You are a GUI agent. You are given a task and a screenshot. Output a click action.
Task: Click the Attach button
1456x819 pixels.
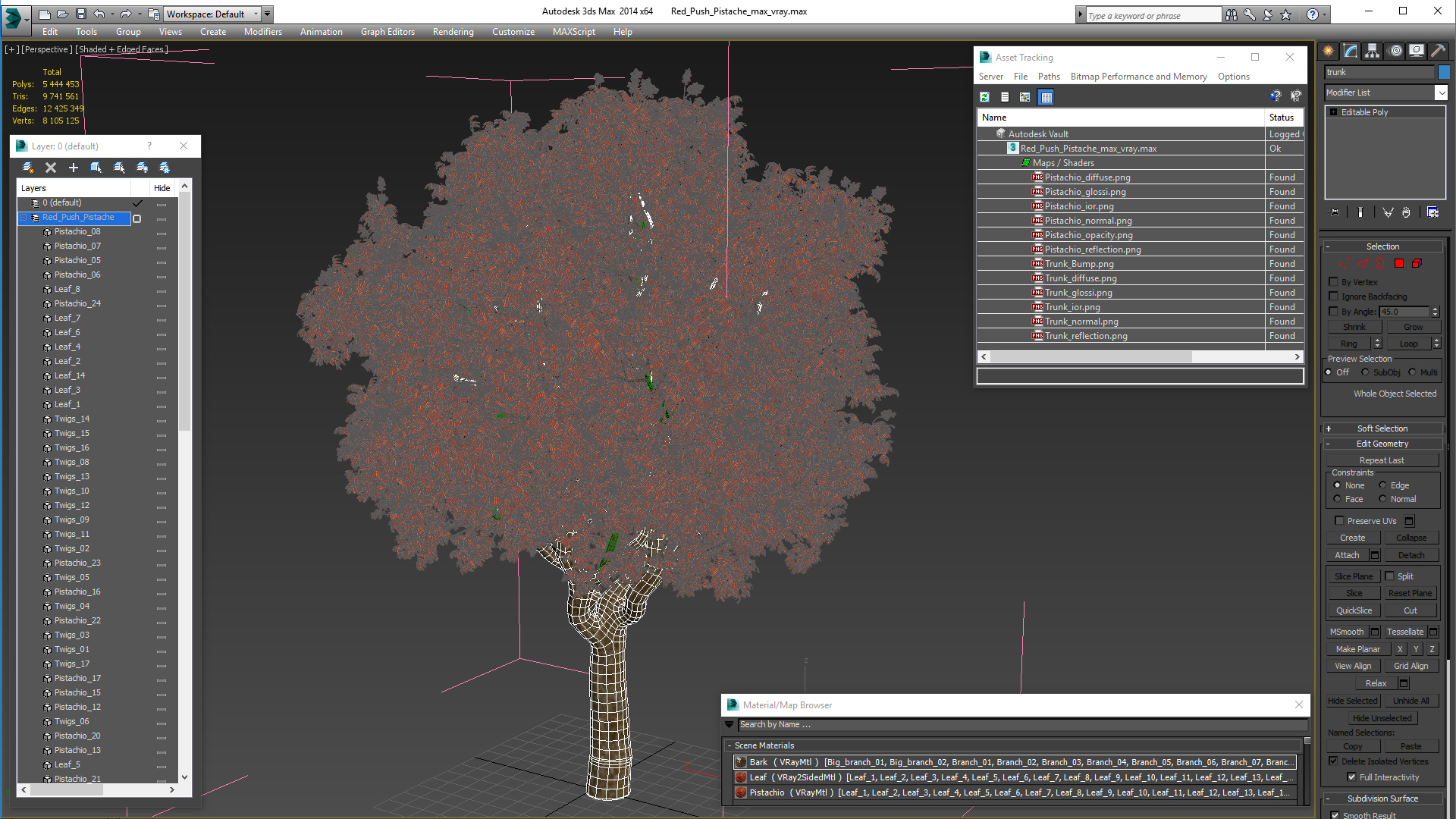point(1347,556)
